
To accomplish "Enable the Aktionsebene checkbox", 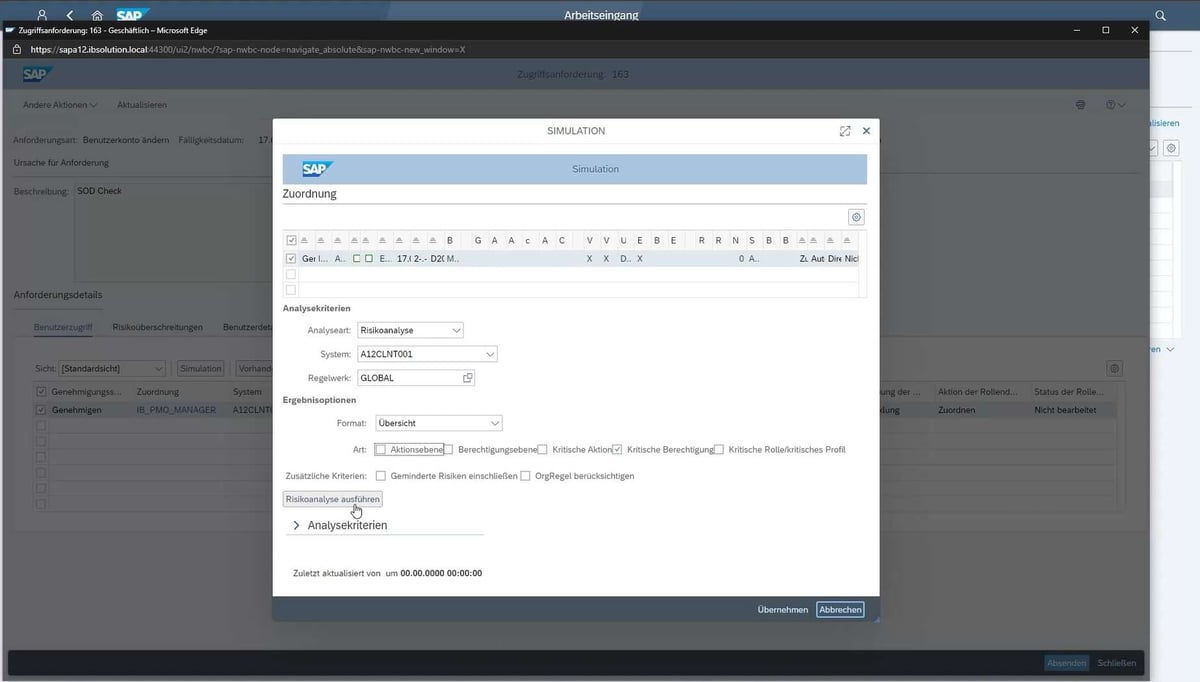I will (380, 450).
